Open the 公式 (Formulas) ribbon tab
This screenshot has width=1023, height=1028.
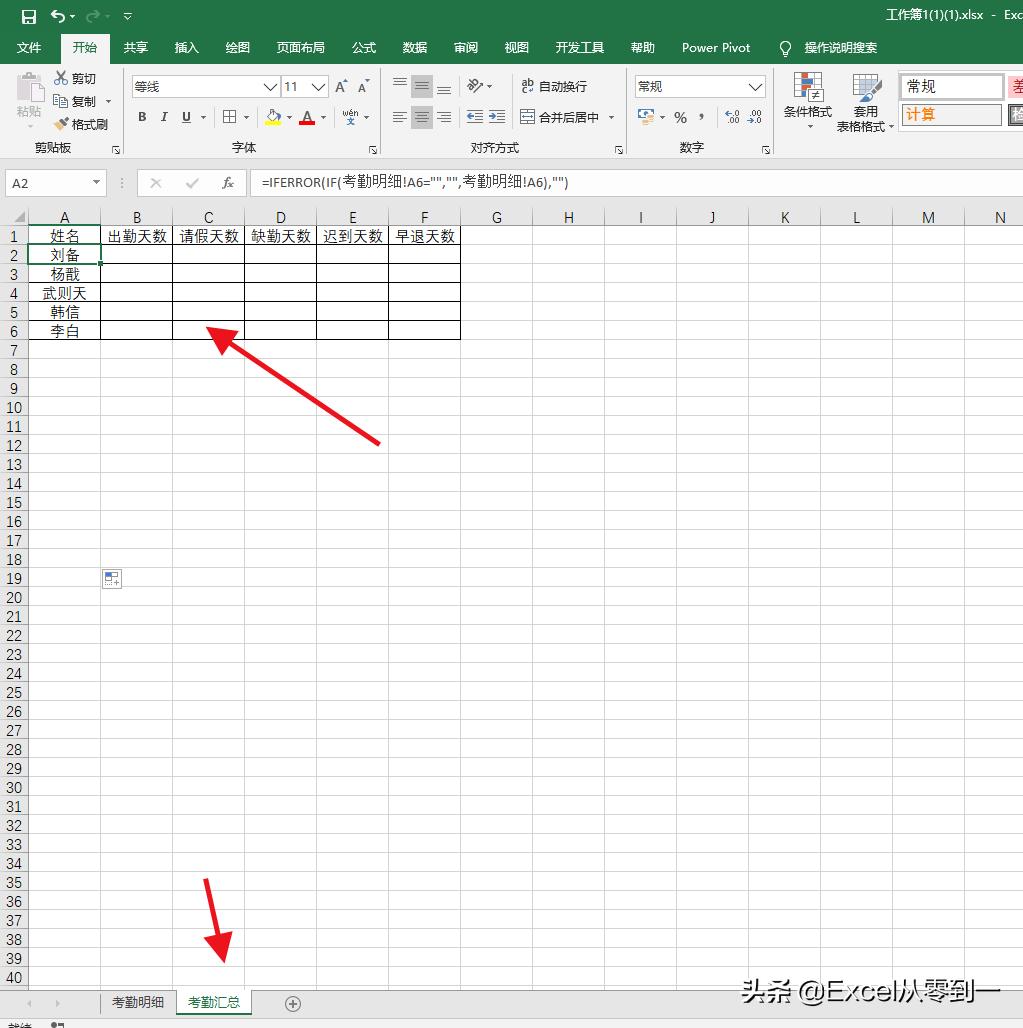(x=364, y=47)
